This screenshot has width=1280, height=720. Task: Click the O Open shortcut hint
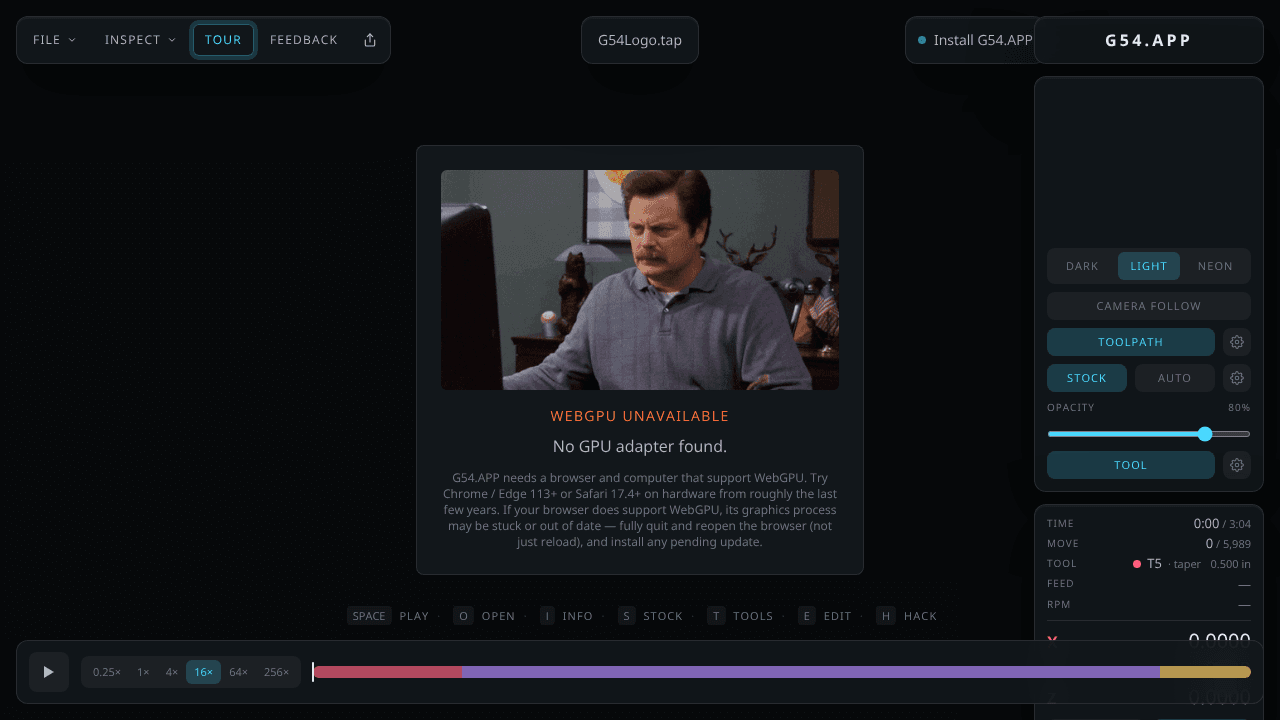(484, 616)
